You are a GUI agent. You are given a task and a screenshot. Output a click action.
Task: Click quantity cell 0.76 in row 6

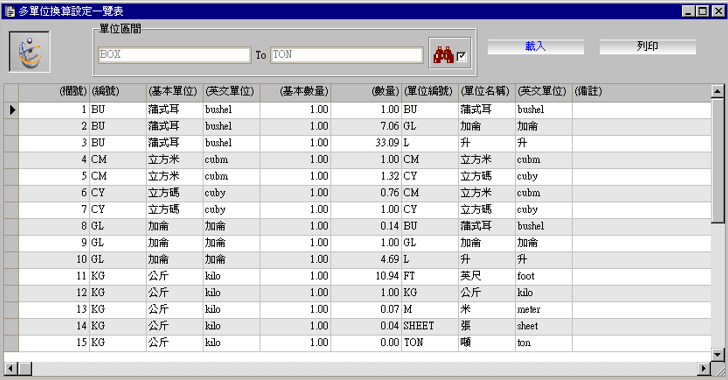click(366, 193)
